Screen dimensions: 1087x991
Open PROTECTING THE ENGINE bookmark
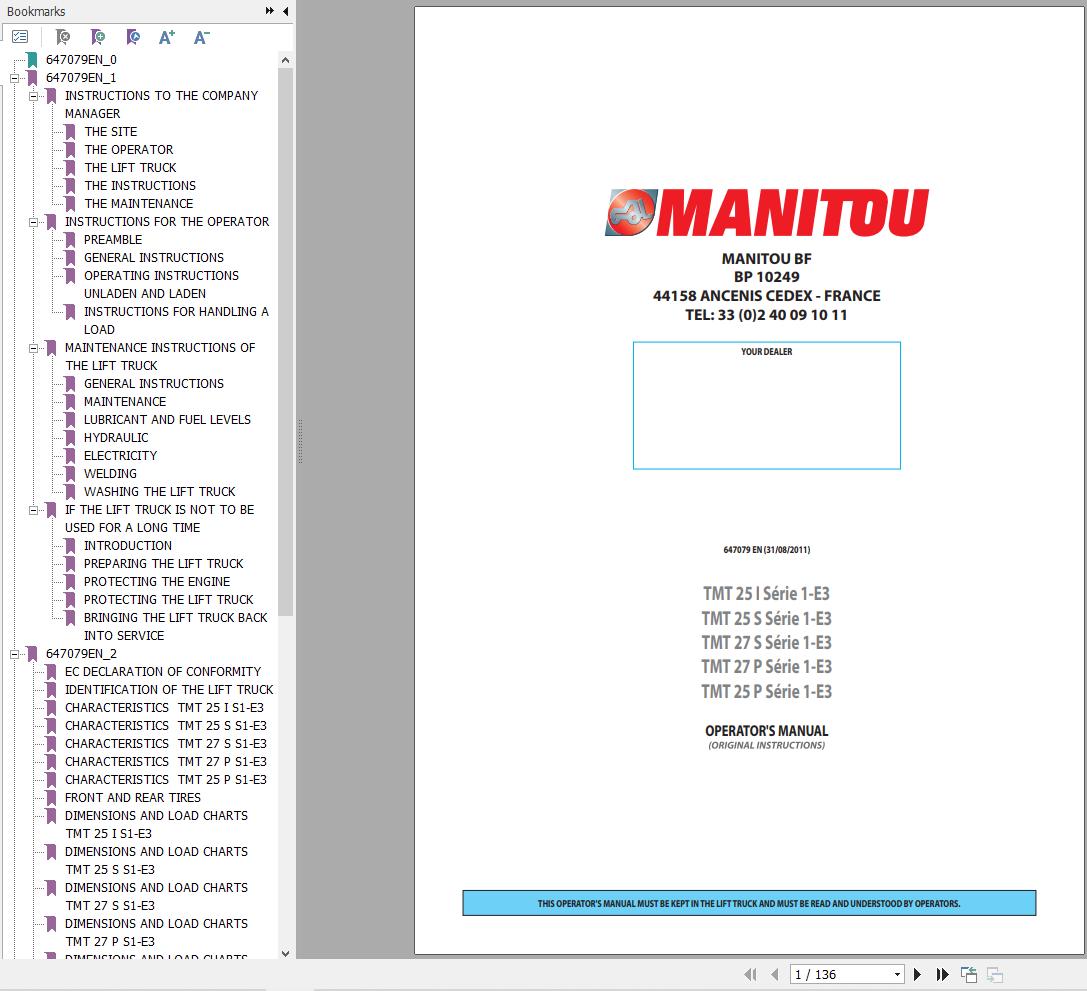(157, 582)
